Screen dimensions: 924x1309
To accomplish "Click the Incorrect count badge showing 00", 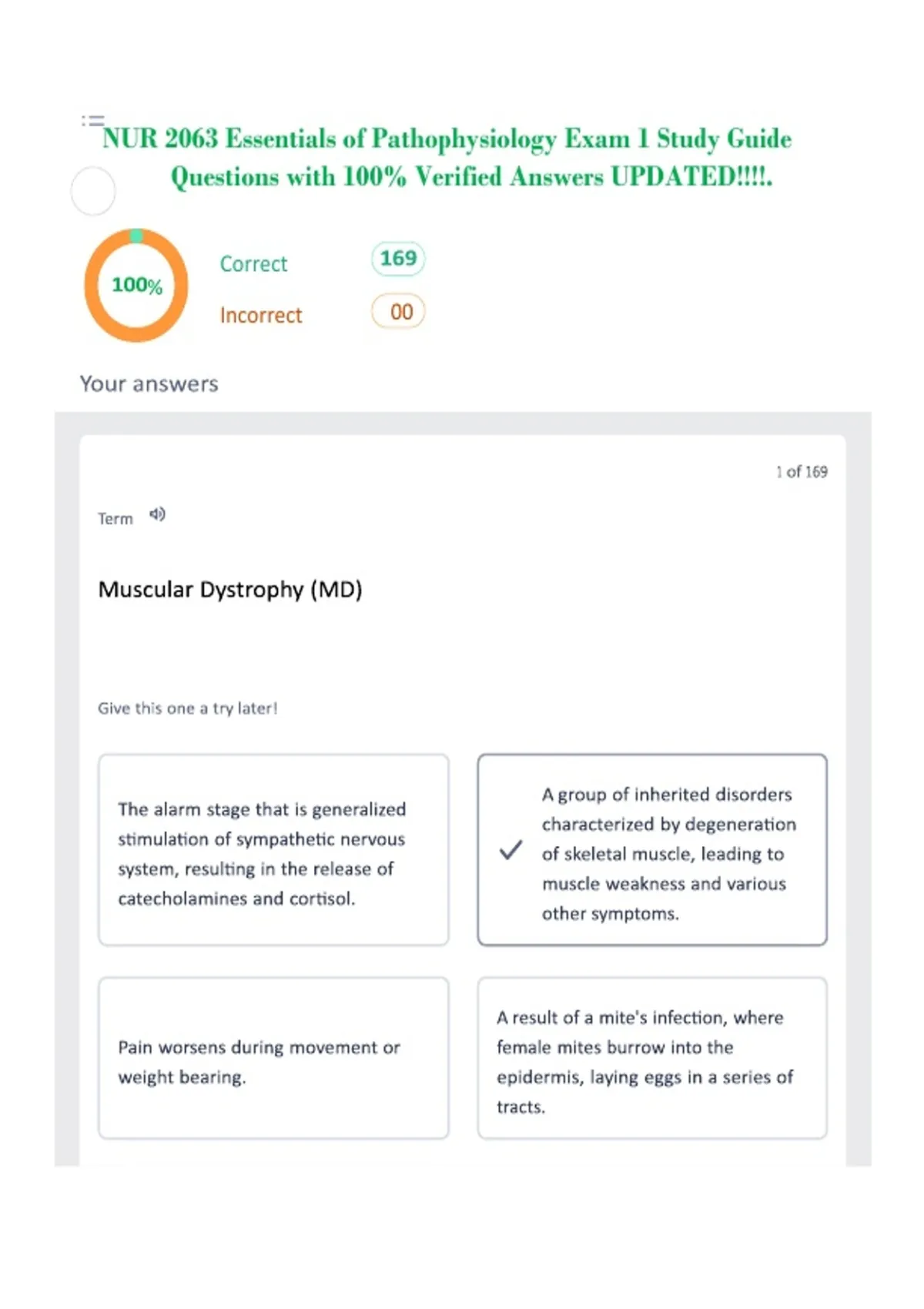I will click(398, 312).
